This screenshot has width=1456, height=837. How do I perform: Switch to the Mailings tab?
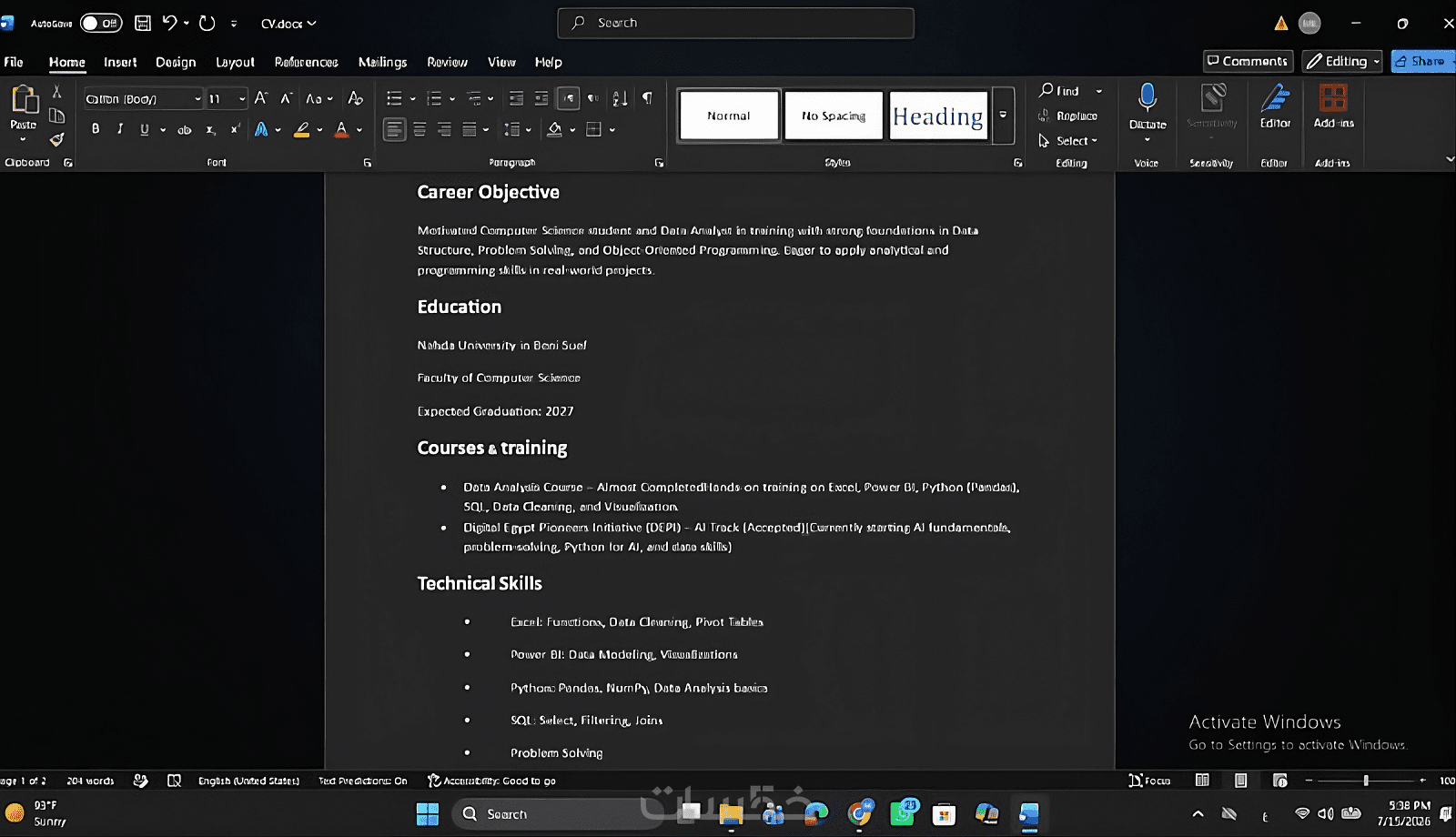(x=382, y=62)
